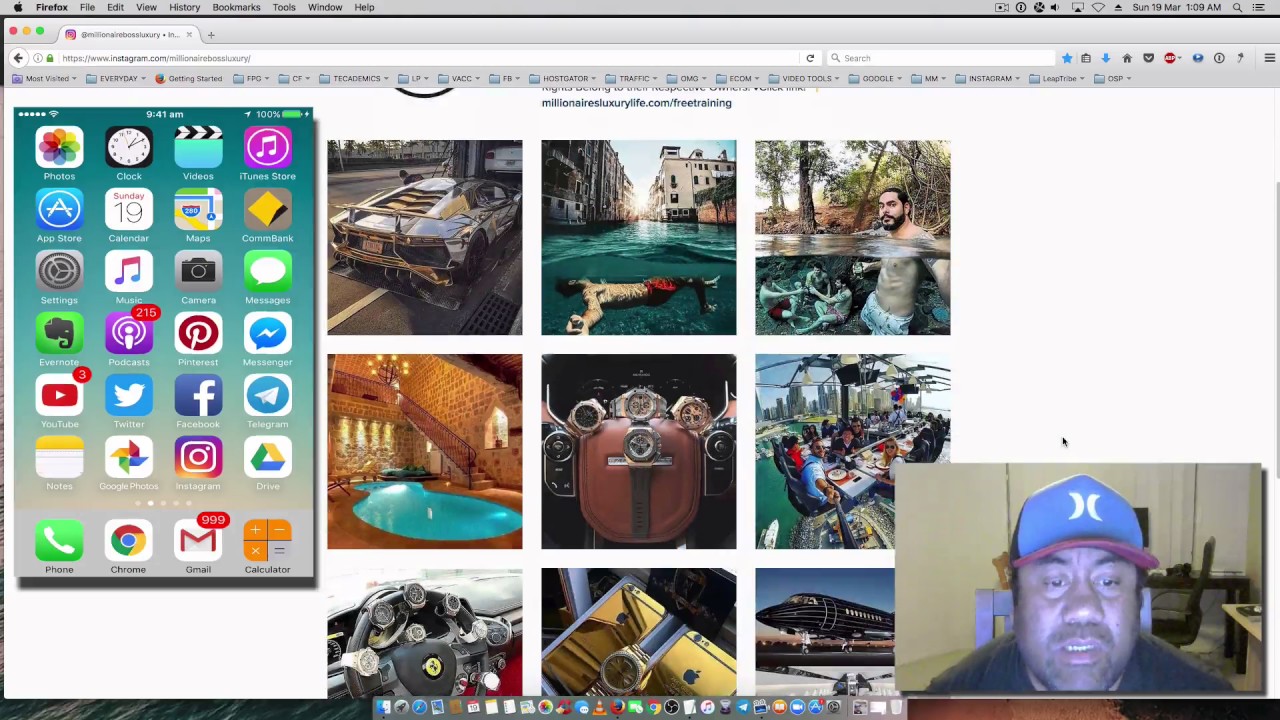Screen dimensions: 1280x720
Task: Open the iPhone Settings app
Action: (x=59, y=272)
